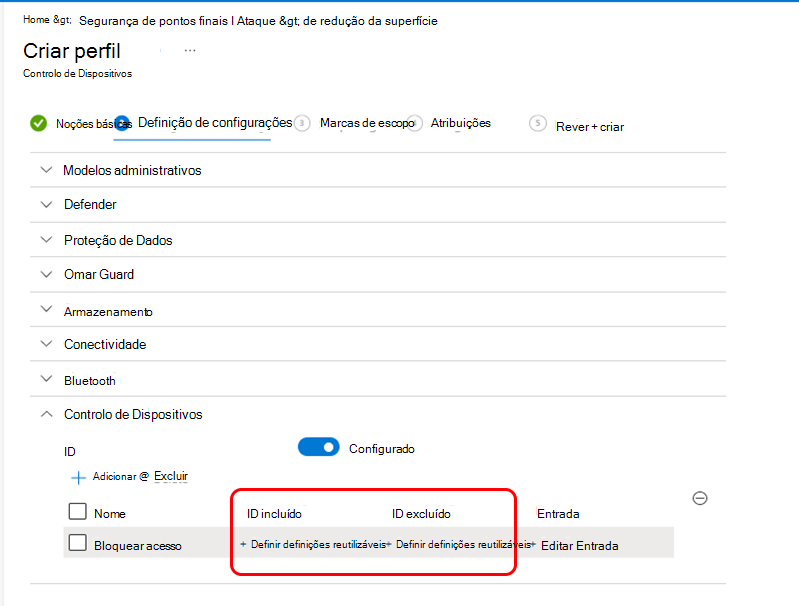Click the ID excluído column header
799x606 pixels.
421,514
